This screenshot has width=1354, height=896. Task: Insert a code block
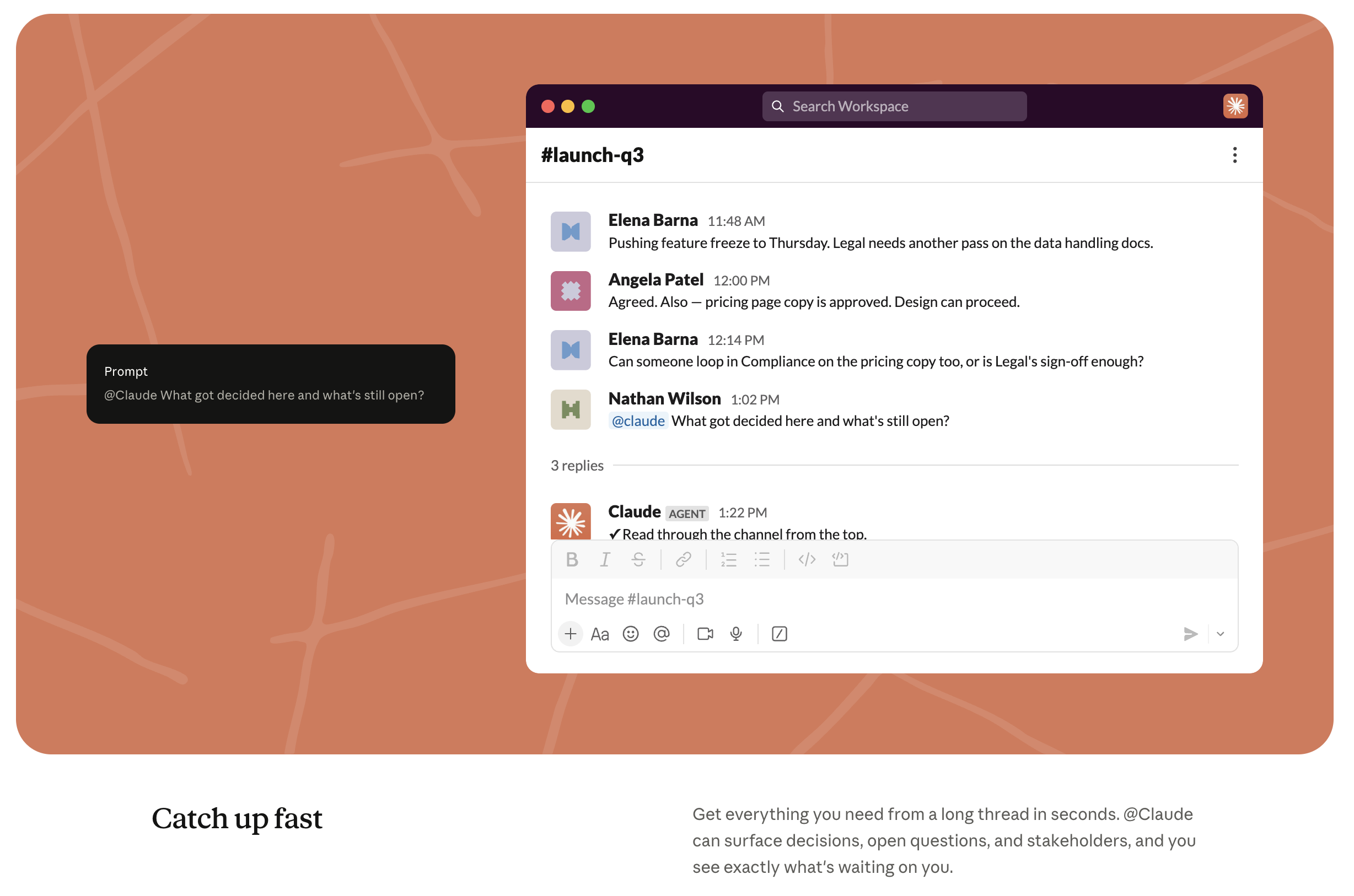841,560
